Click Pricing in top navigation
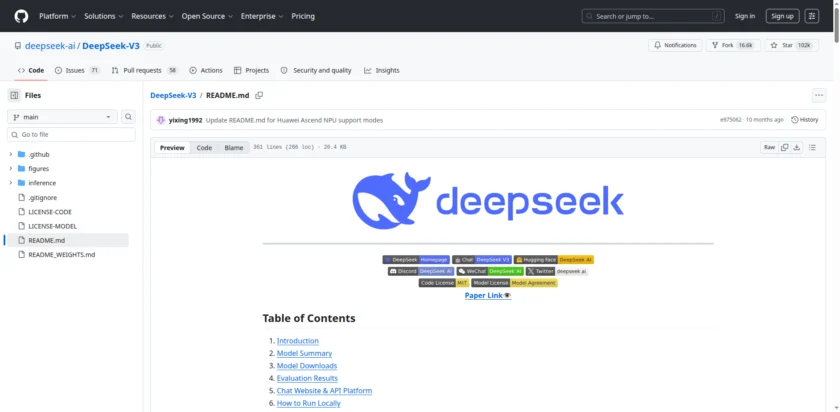This screenshot has width=840, height=412. (303, 16)
